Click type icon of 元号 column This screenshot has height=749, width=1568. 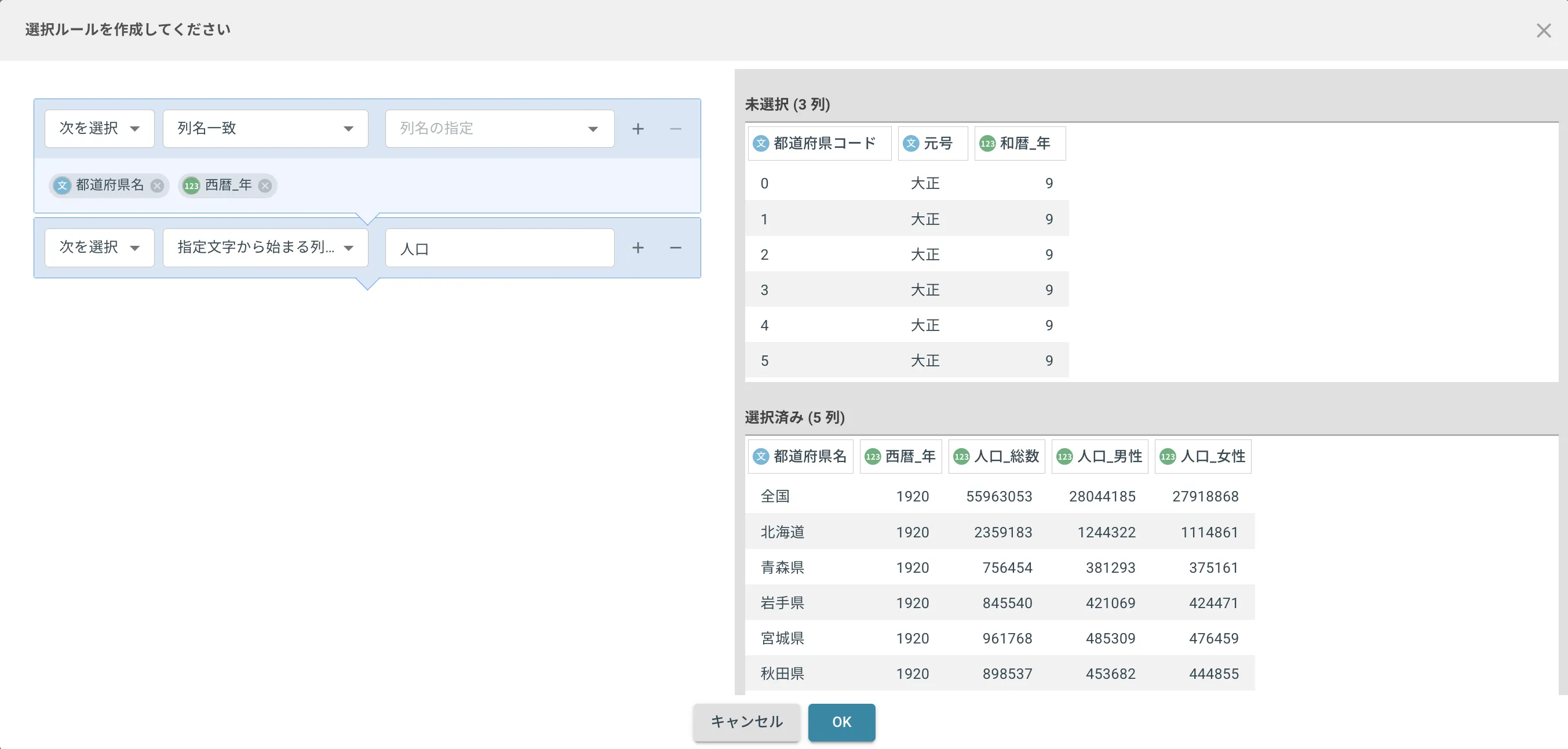[x=910, y=143]
